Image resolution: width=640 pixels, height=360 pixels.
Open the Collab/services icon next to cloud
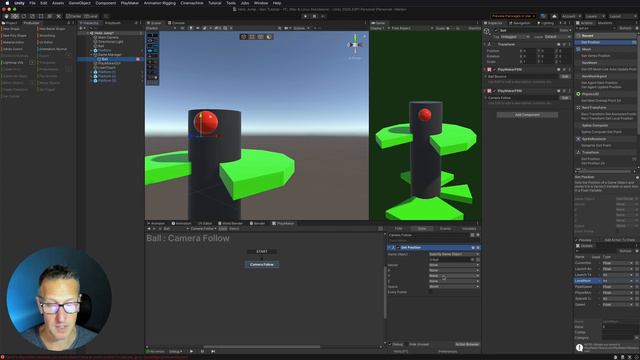tap(543, 16)
